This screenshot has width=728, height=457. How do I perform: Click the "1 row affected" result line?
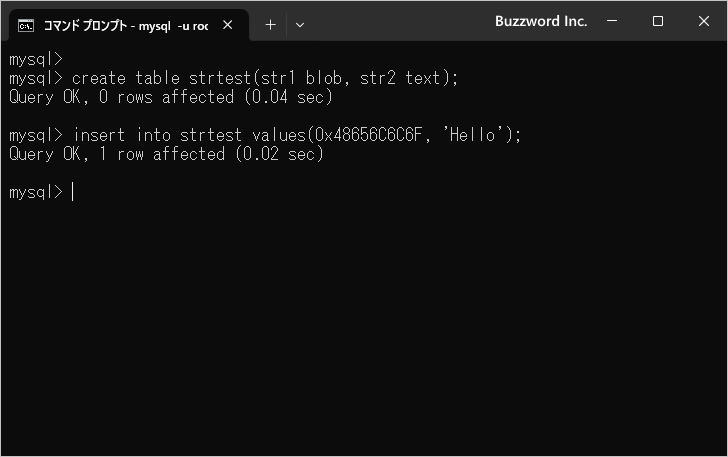click(165, 154)
